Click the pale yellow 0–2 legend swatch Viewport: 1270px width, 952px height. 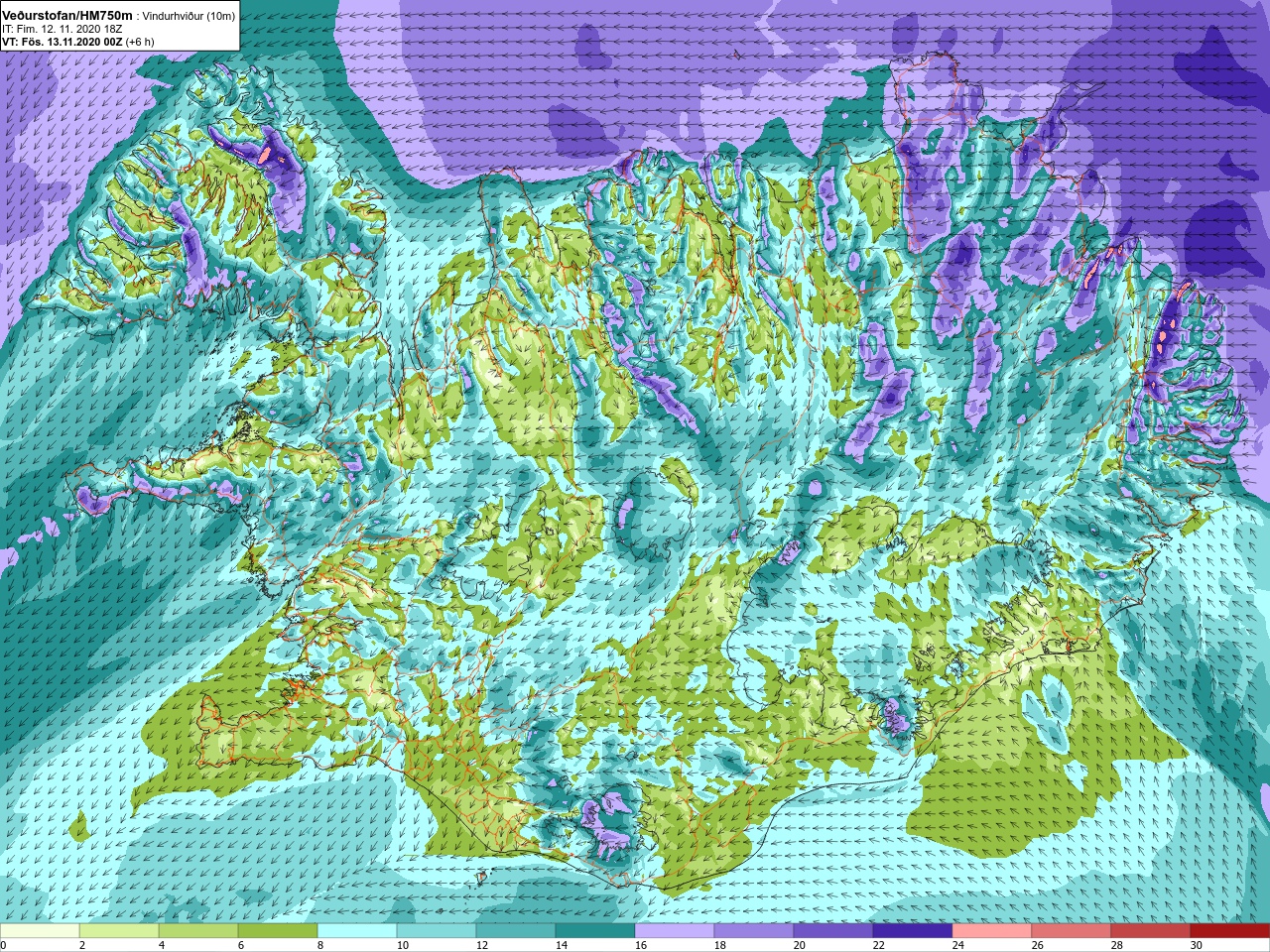40,931
